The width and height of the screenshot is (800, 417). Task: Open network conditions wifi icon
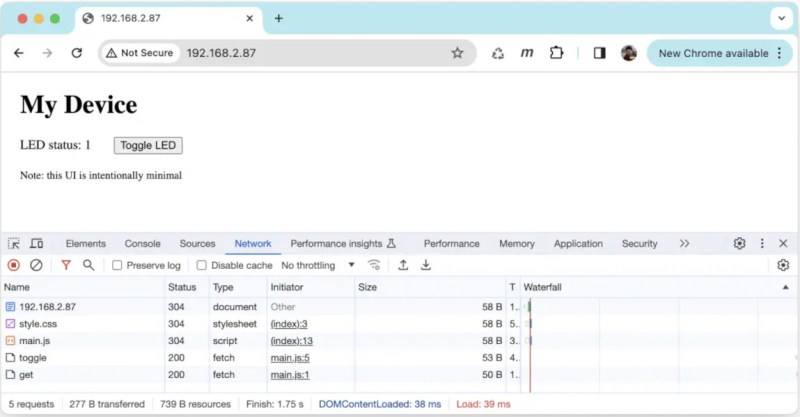coord(374,265)
